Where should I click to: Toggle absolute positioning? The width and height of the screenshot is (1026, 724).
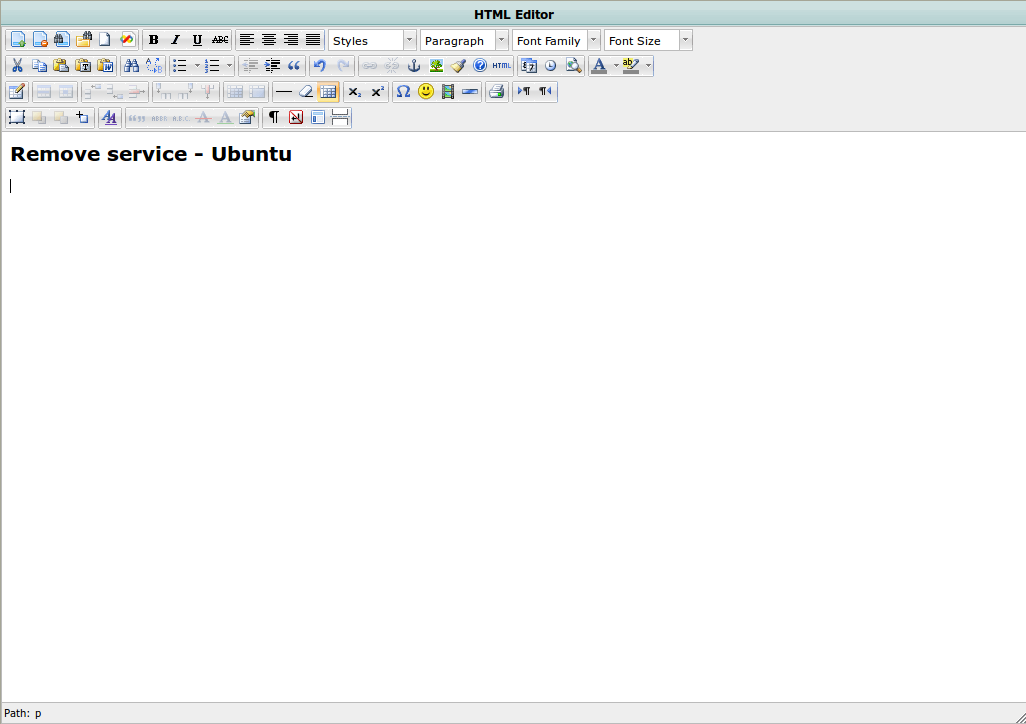pyautogui.click(x=82, y=118)
